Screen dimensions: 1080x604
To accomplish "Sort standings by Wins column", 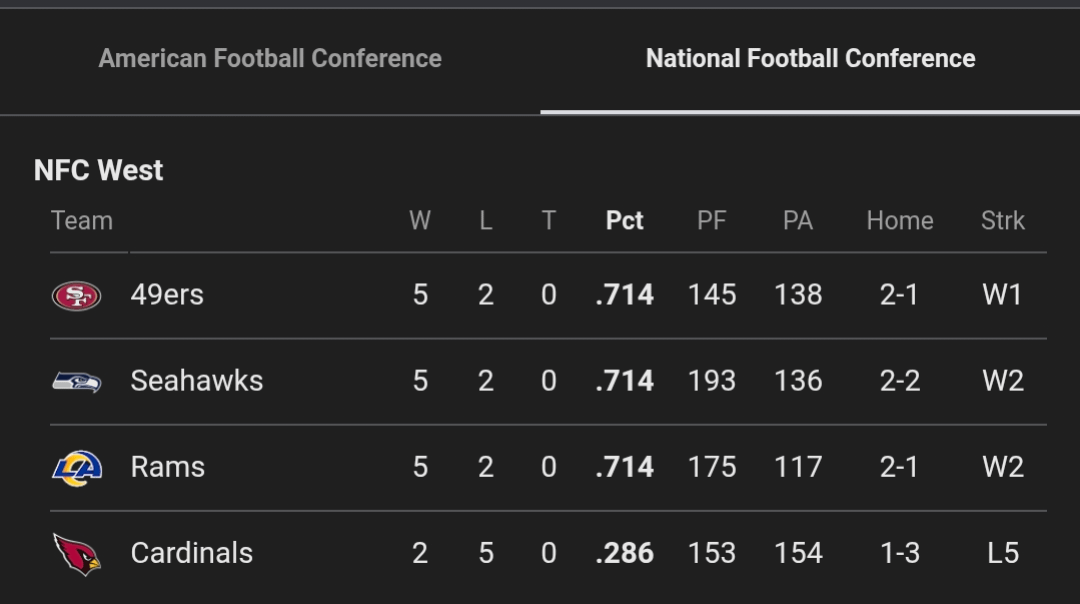I will [420, 221].
